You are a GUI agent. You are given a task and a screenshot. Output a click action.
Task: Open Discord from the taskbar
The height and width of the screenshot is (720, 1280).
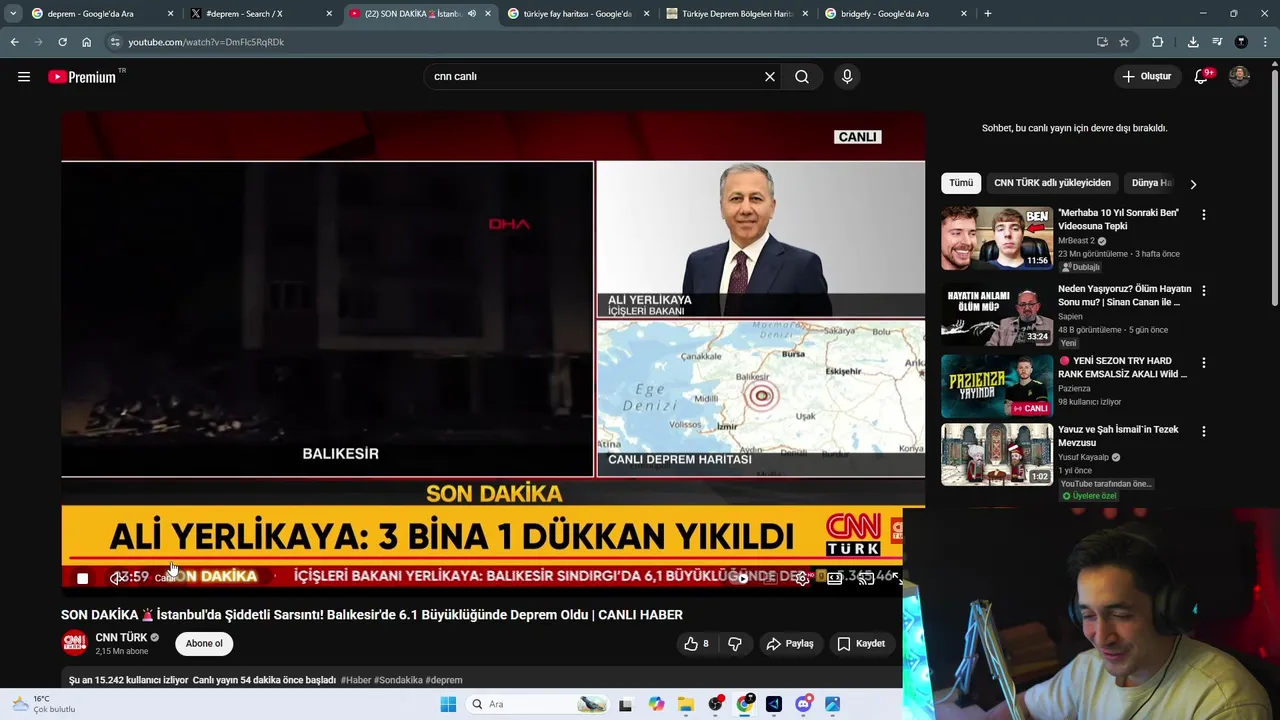coord(803,704)
